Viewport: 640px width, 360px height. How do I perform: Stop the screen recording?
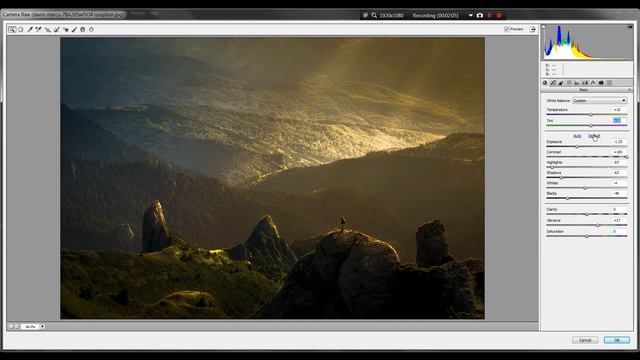499,16
